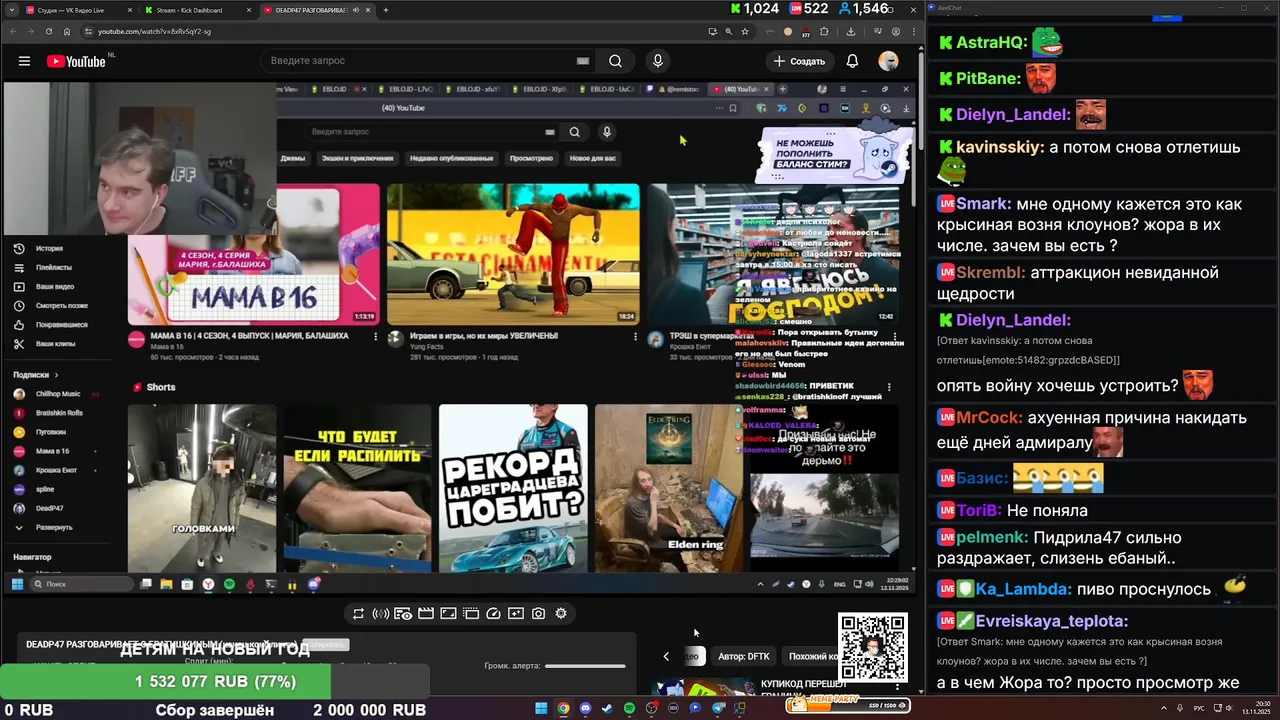Click the broadcast waves icon in player toolbar
Image resolution: width=1280 pixels, height=720 pixels.
(380, 614)
